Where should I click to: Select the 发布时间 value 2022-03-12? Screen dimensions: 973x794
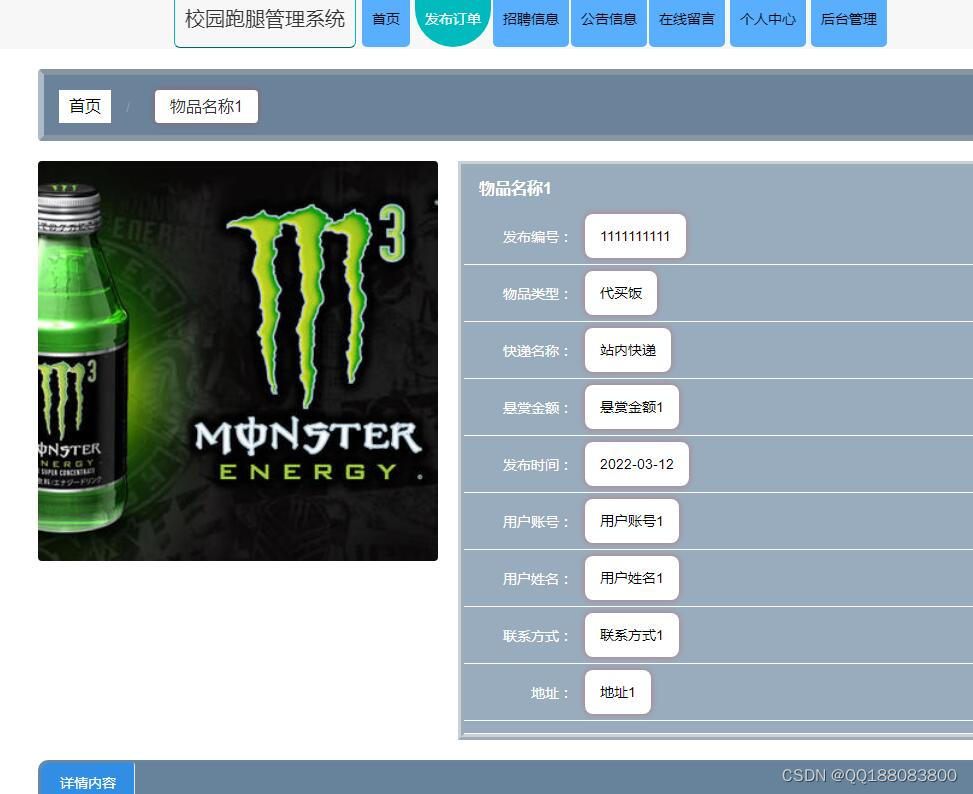[637, 465]
